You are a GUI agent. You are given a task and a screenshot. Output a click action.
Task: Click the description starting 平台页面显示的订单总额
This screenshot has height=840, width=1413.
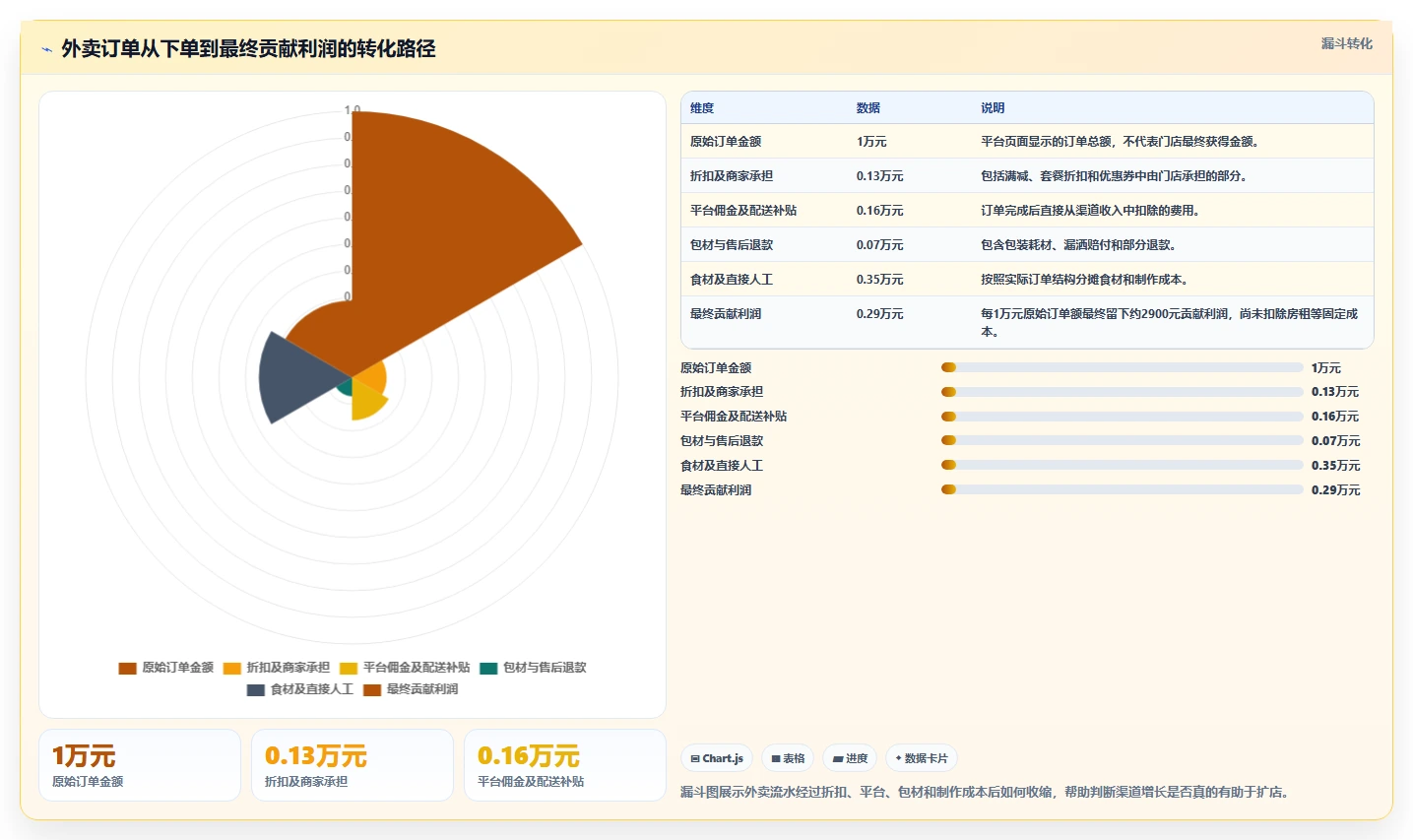(x=1120, y=142)
